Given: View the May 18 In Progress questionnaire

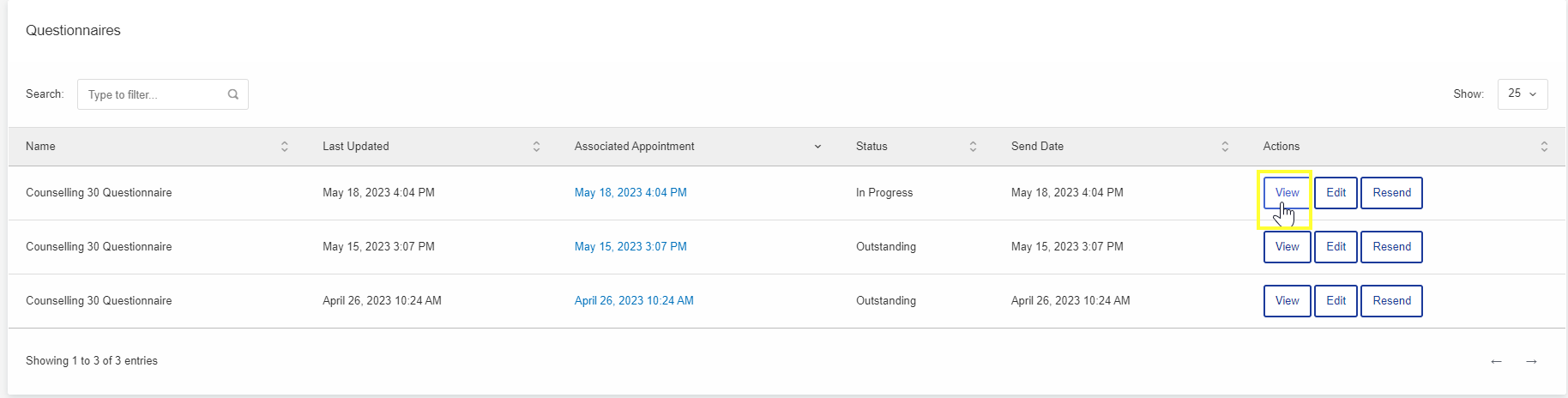Looking at the screenshot, I should coord(1287,193).
